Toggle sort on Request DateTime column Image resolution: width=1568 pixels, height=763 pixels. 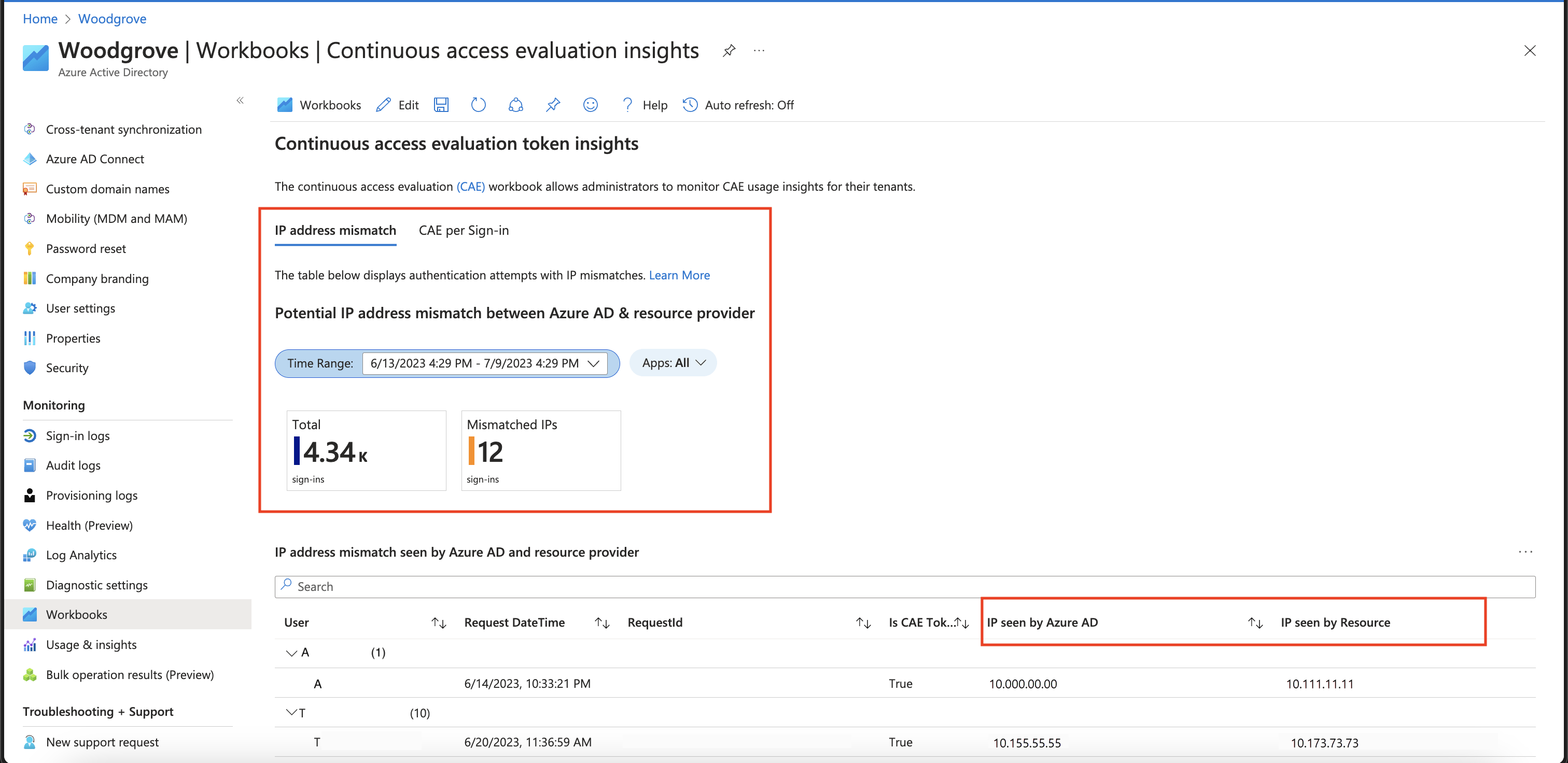click(x=601, y=623)
